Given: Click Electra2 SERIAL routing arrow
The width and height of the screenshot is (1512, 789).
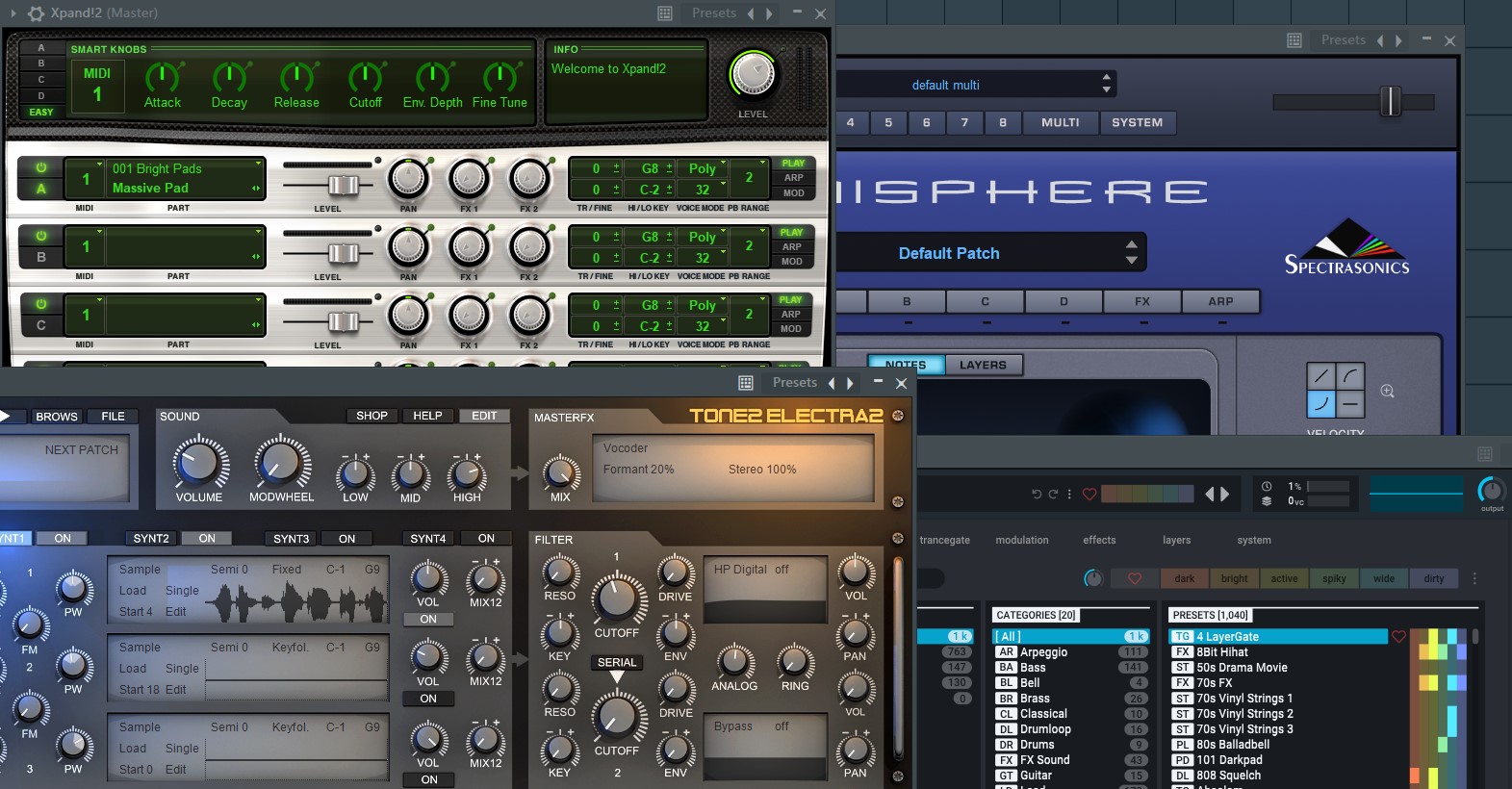Looking at the screenshot, I should [x=617, y=677].
